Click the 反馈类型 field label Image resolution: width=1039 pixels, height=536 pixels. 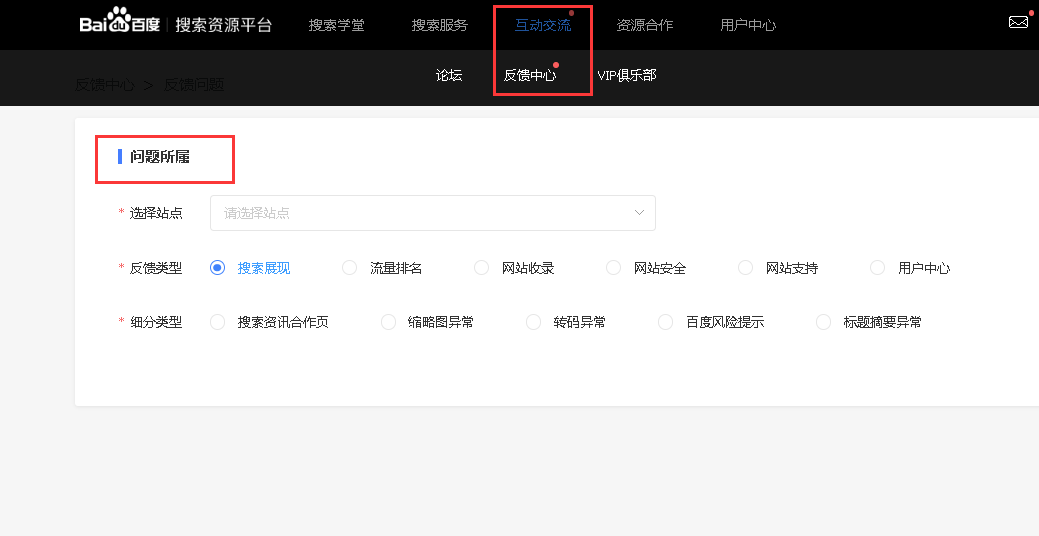156,268
